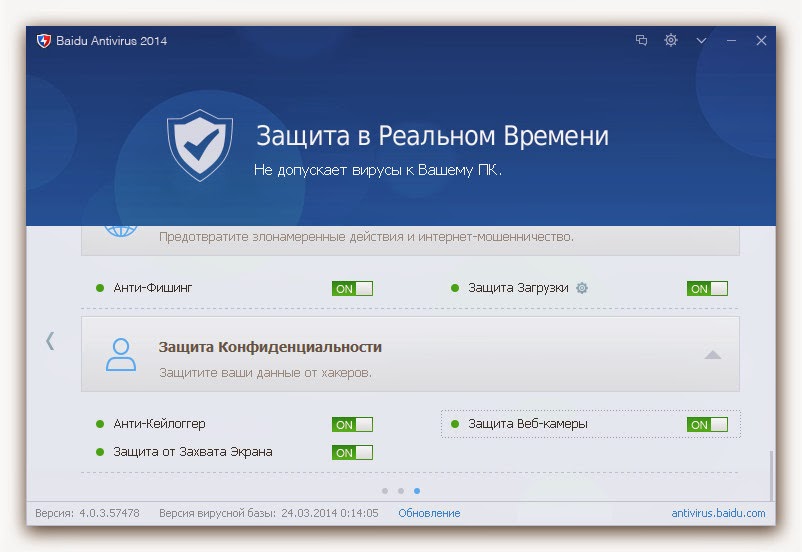This screenshot has width=802, height=552.
Task: Click the Обновление update link
Action: [x=429, y=513]
